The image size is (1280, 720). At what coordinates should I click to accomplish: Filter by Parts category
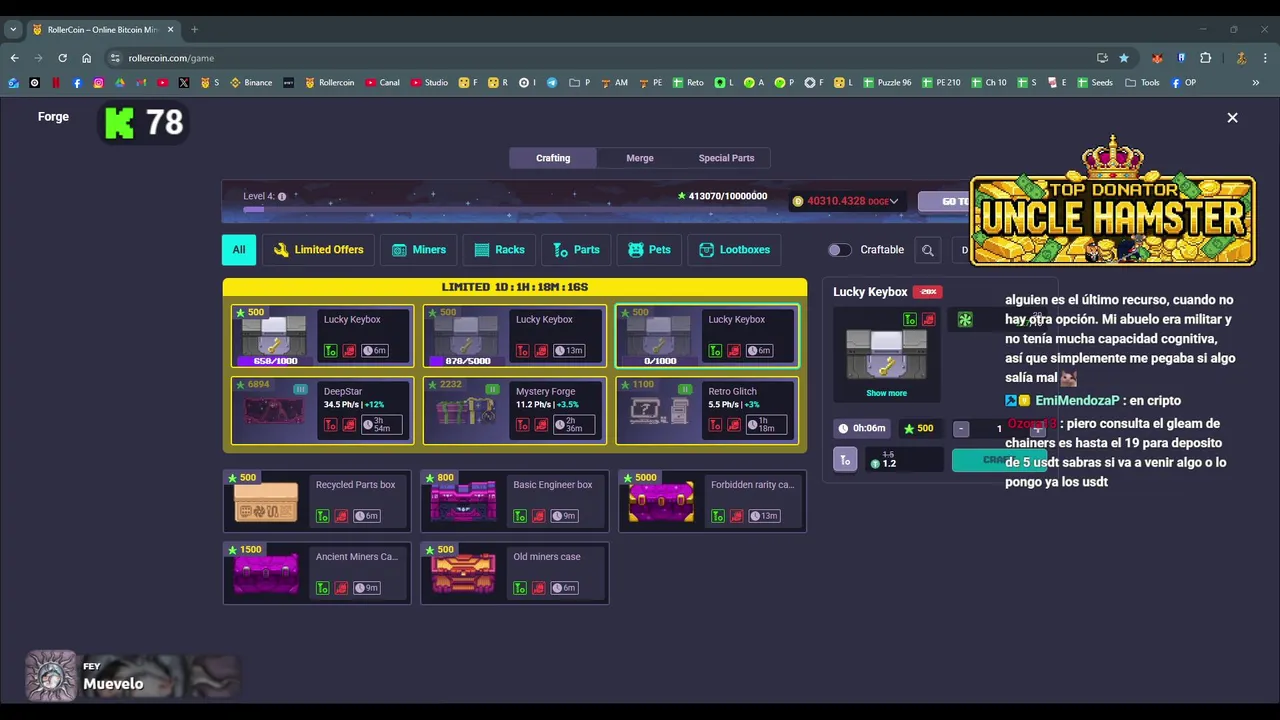pyautogui.click(x=577, y=250)
